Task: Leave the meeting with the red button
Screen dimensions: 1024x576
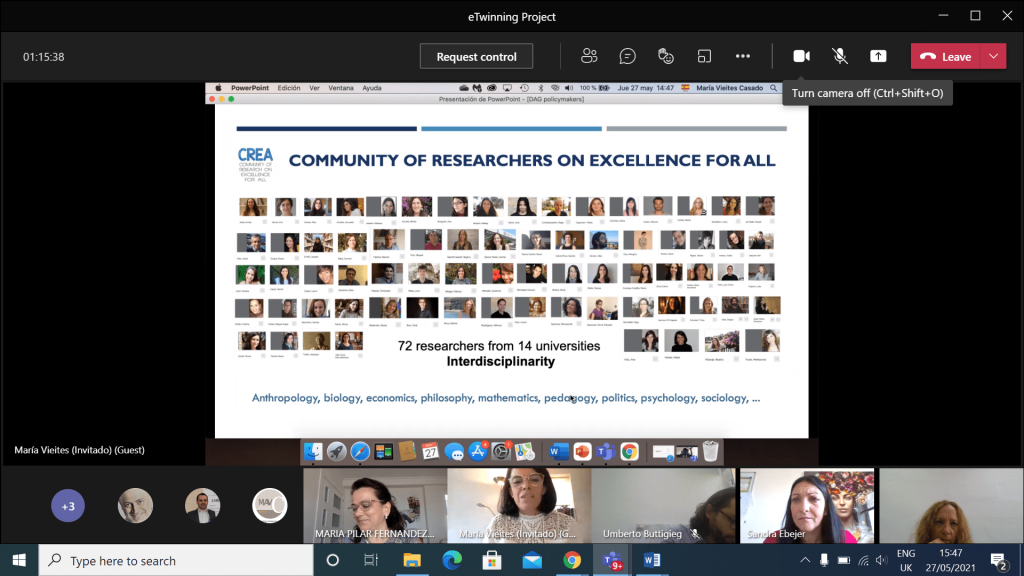Action: [945, 56]
